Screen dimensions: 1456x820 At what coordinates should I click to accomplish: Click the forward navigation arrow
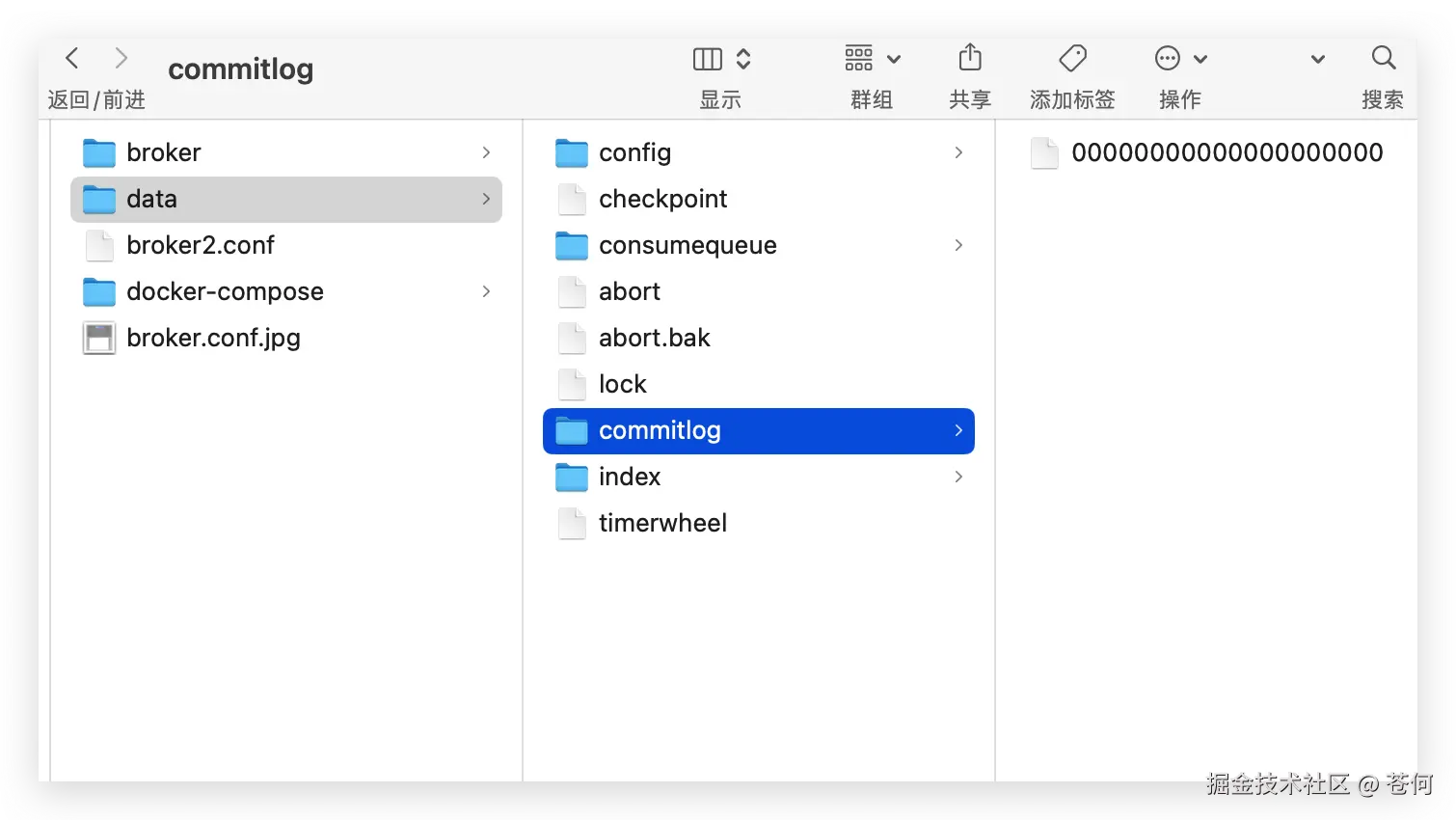(121, 58)
